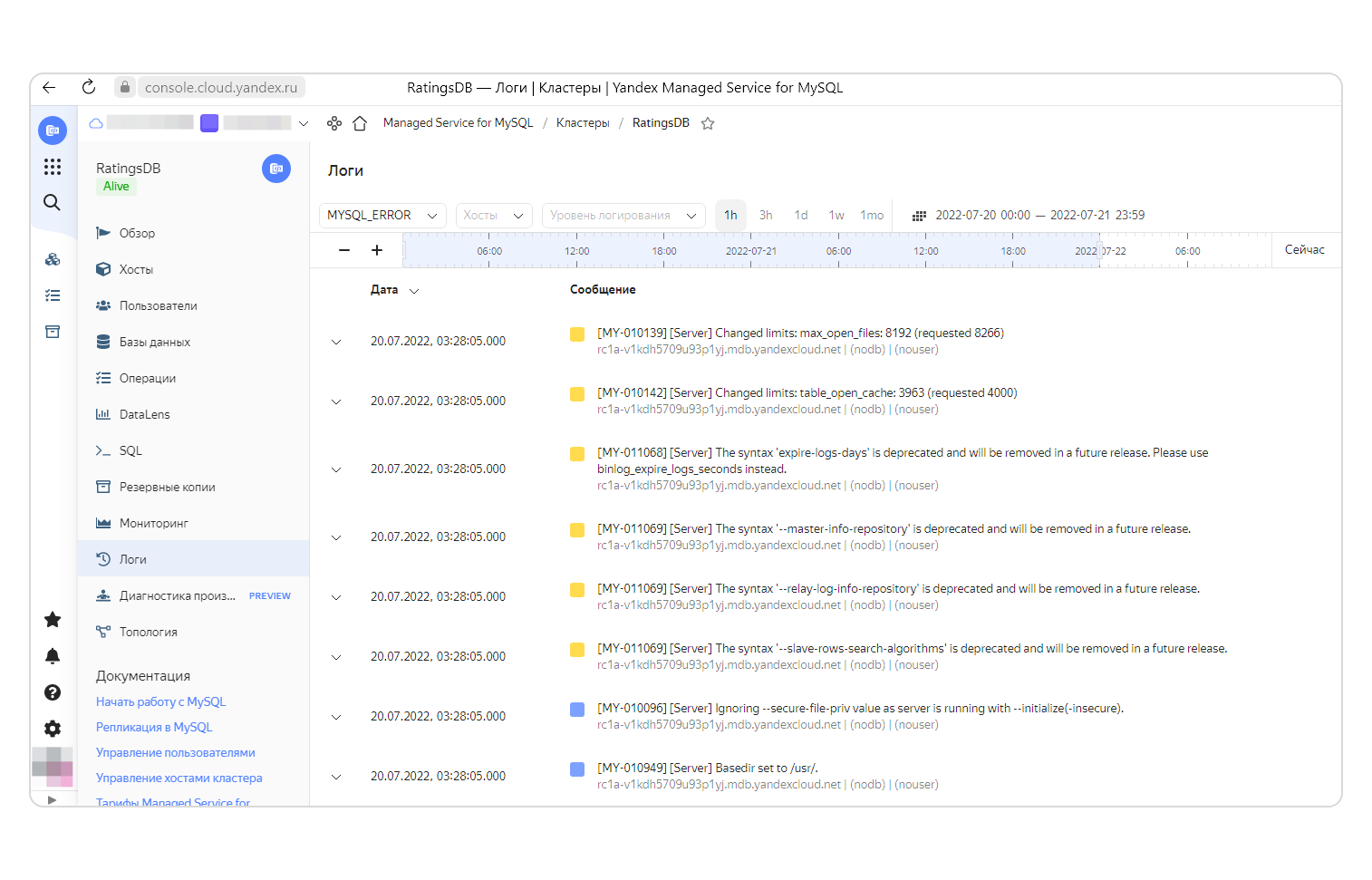The height and width of the screenshot is (880, 1372).
Task: Expand the MY-011068 log row
Action: coord(336,469)
